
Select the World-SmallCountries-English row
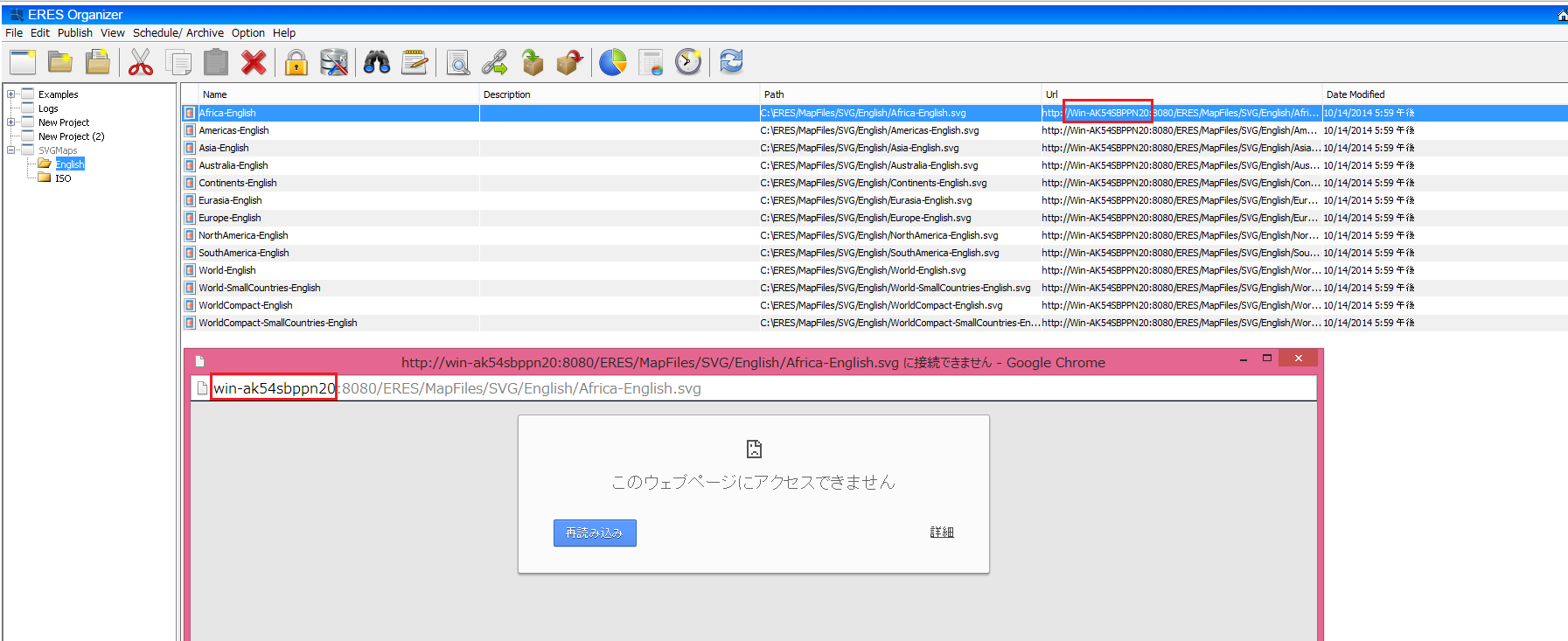875,288
